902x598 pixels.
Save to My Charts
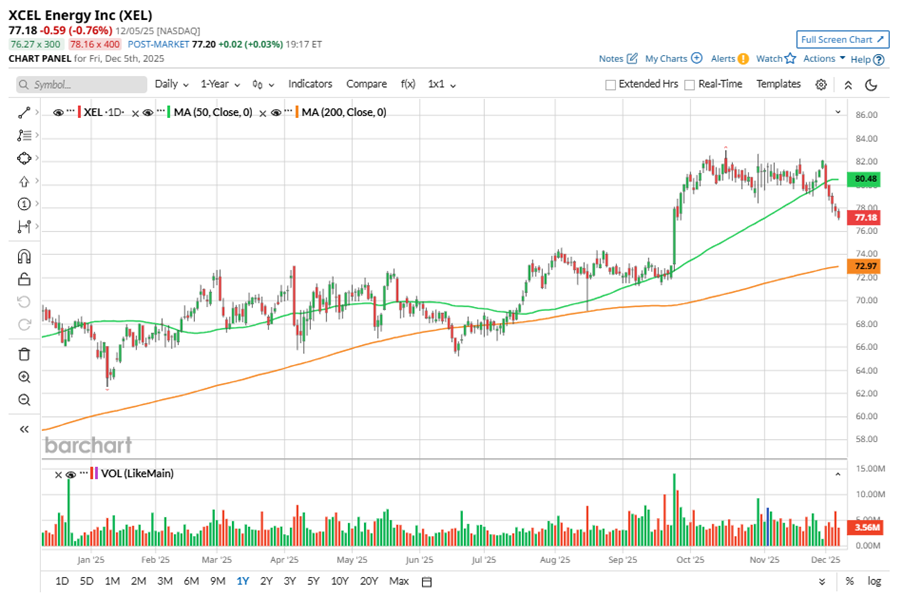[673, 59]
